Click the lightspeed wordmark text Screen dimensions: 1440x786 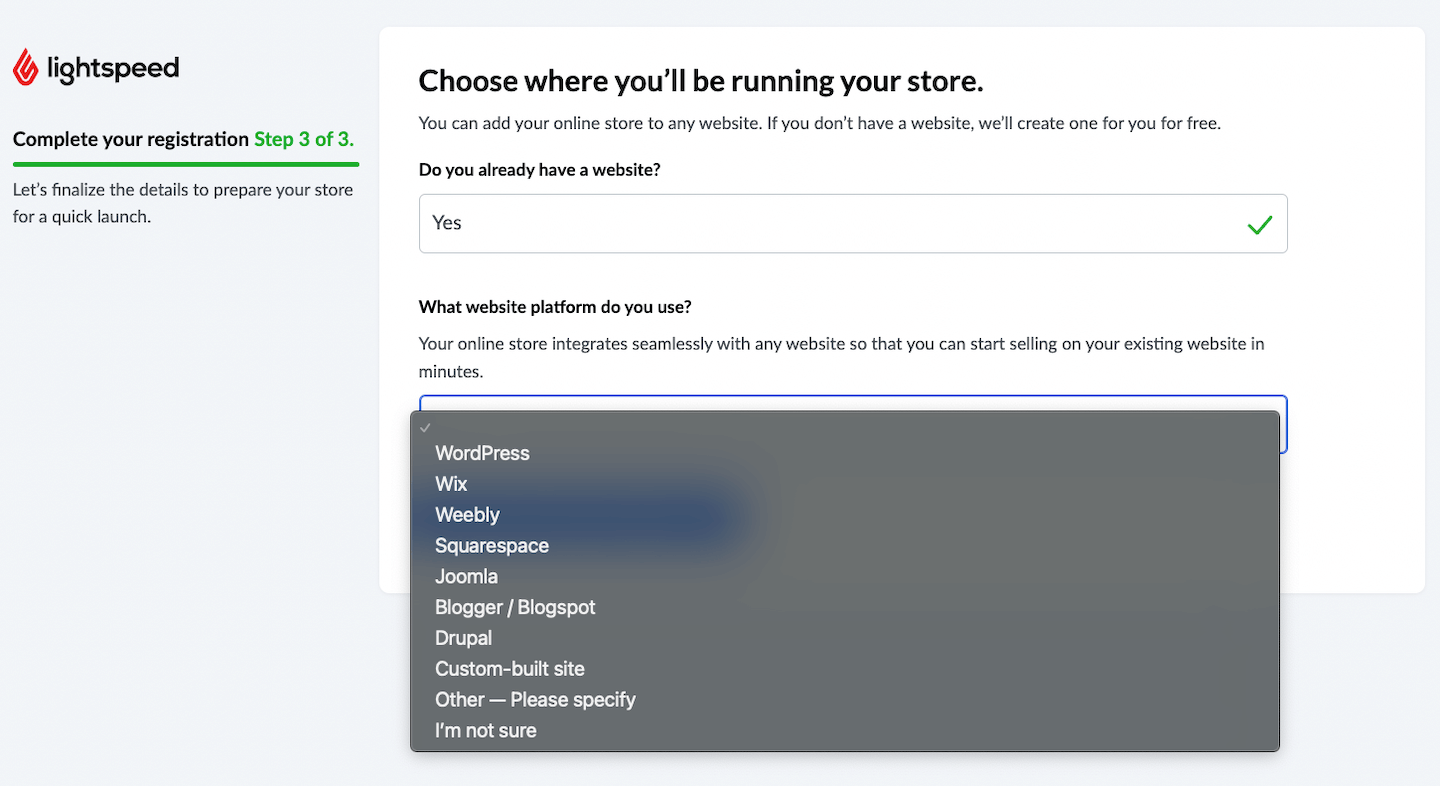tap(113, 68)
